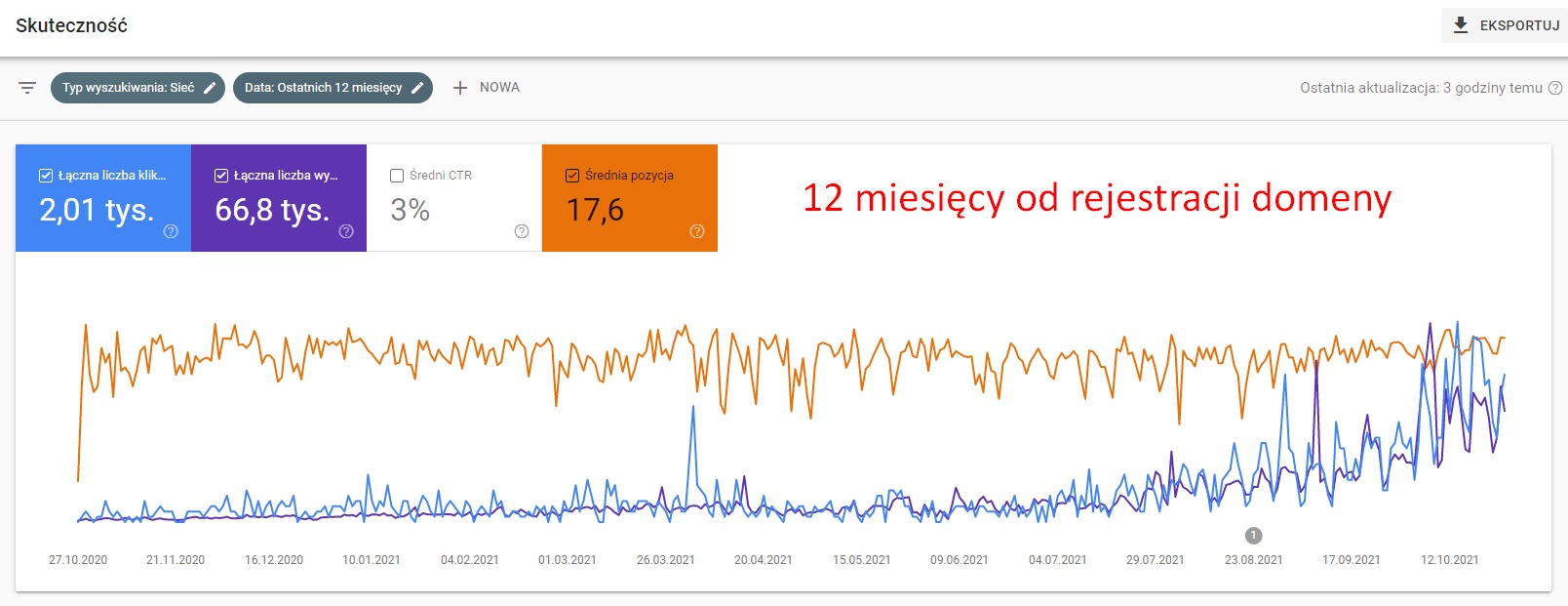The image size is (1568, 606).
Task: Click pencil icon on Typ wyszukiwania chip
Action: (210, 88)
